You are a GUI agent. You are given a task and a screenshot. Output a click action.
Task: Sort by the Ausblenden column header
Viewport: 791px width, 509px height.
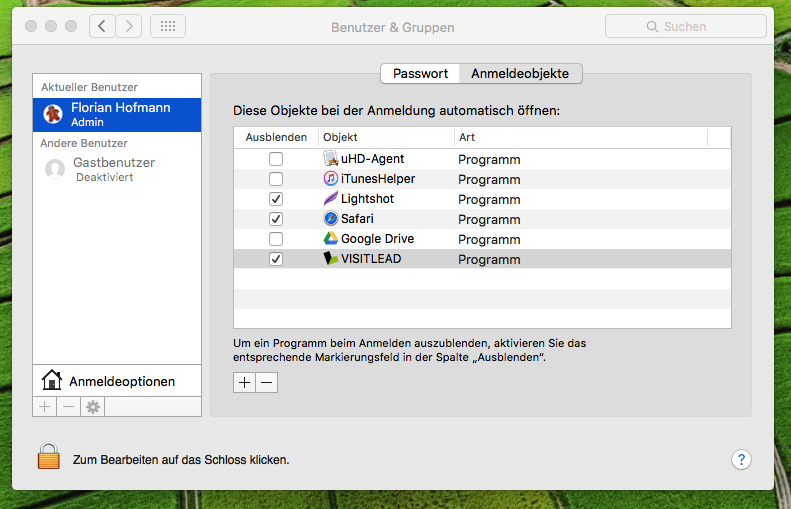(276, 137)
